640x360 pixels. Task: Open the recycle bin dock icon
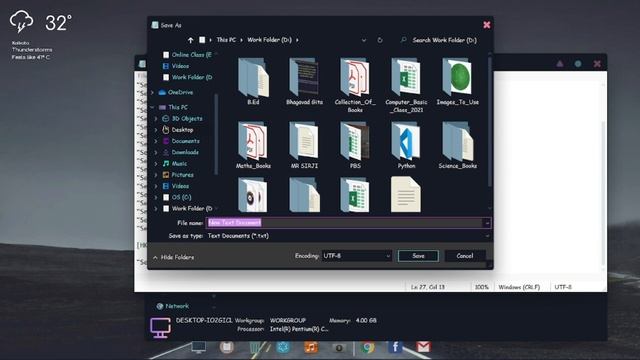[255, 347]
